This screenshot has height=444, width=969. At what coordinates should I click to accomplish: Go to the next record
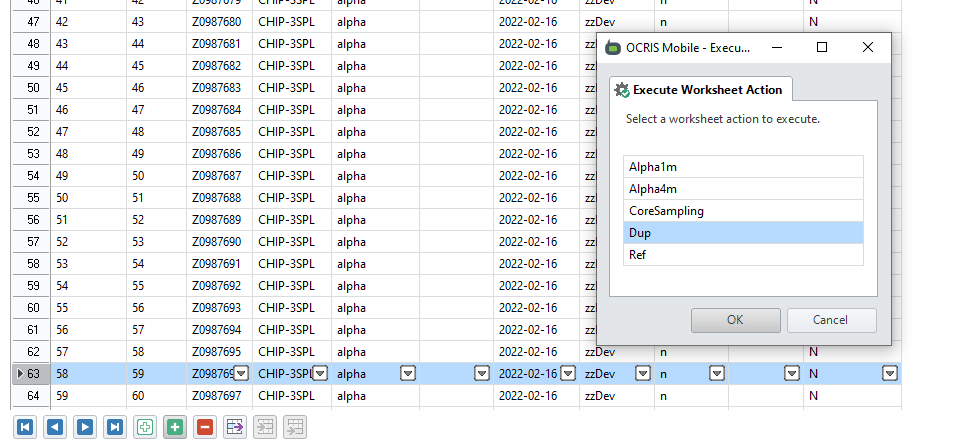[85, 427]
